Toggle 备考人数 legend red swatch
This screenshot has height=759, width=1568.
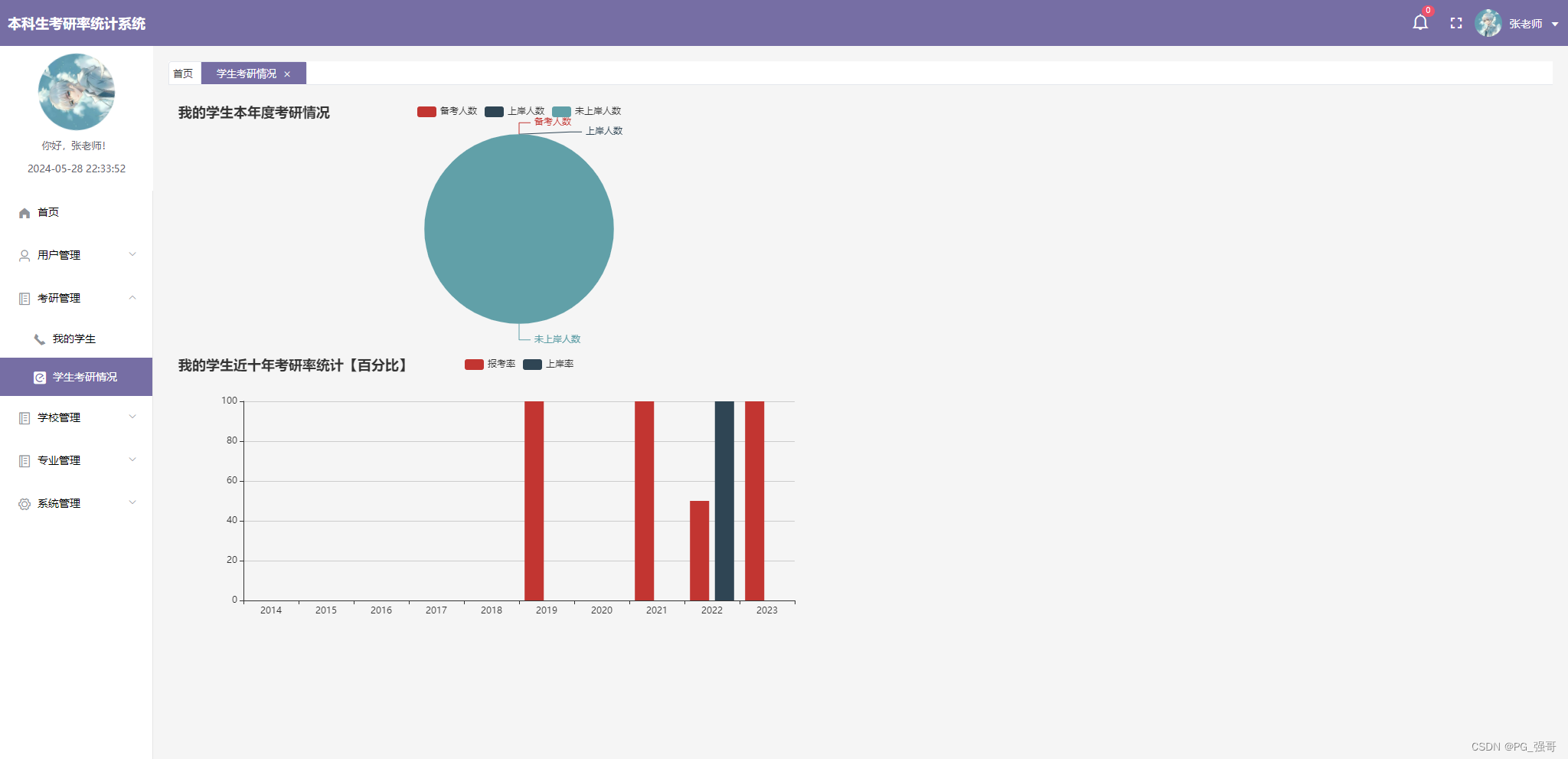pos(426,111)
